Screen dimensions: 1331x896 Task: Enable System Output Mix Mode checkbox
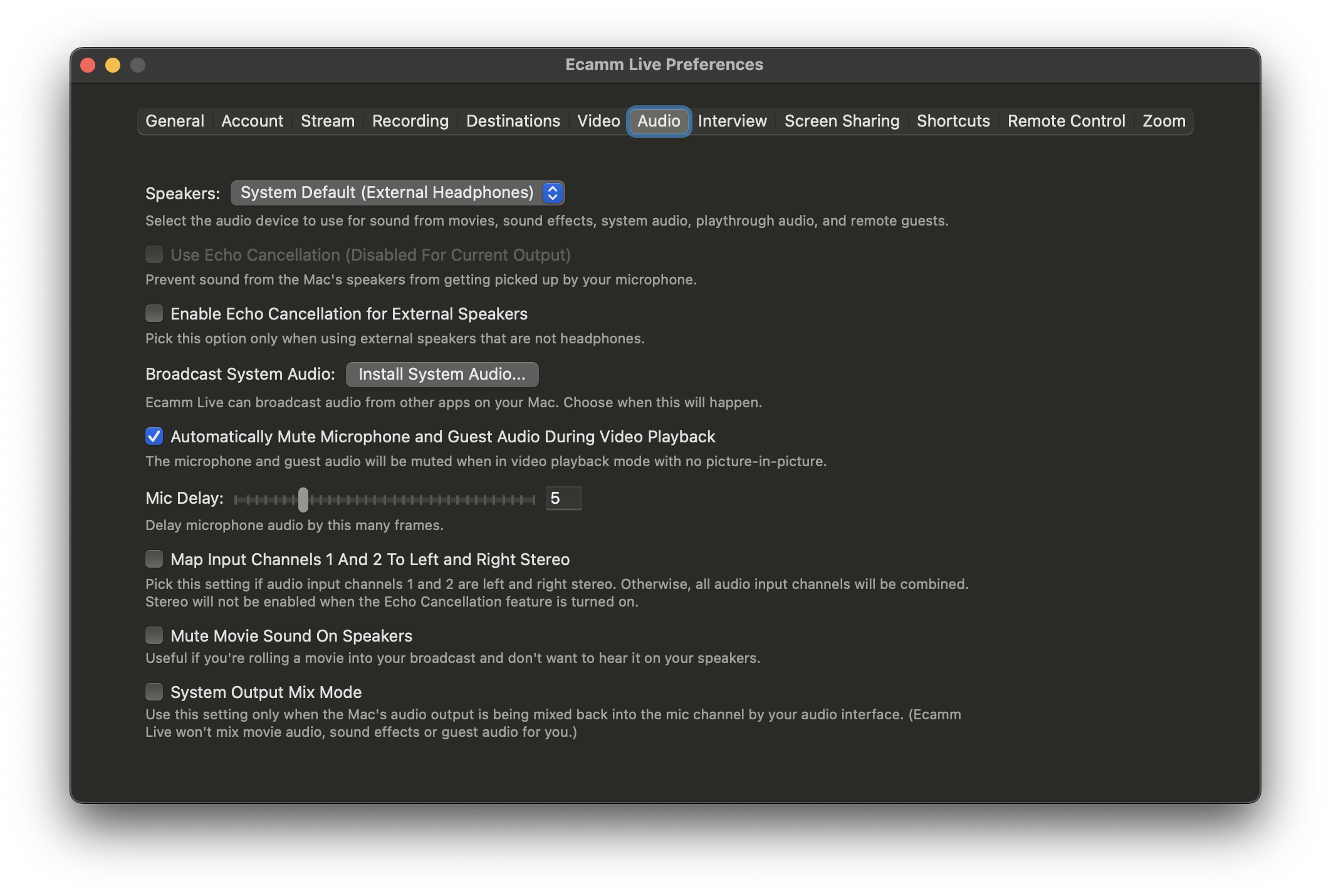pyautogui.click(x=154, y=692)
